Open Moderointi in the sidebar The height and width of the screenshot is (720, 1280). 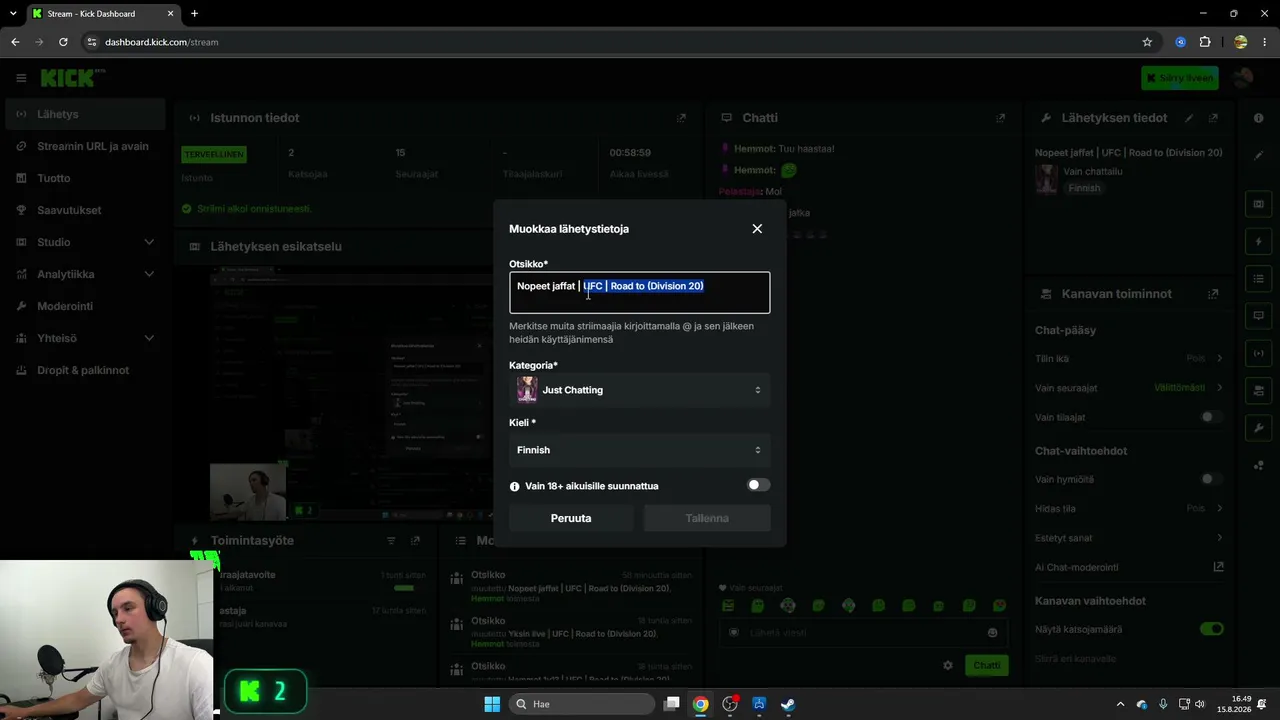pyautogui.click(x=85, y=306)
